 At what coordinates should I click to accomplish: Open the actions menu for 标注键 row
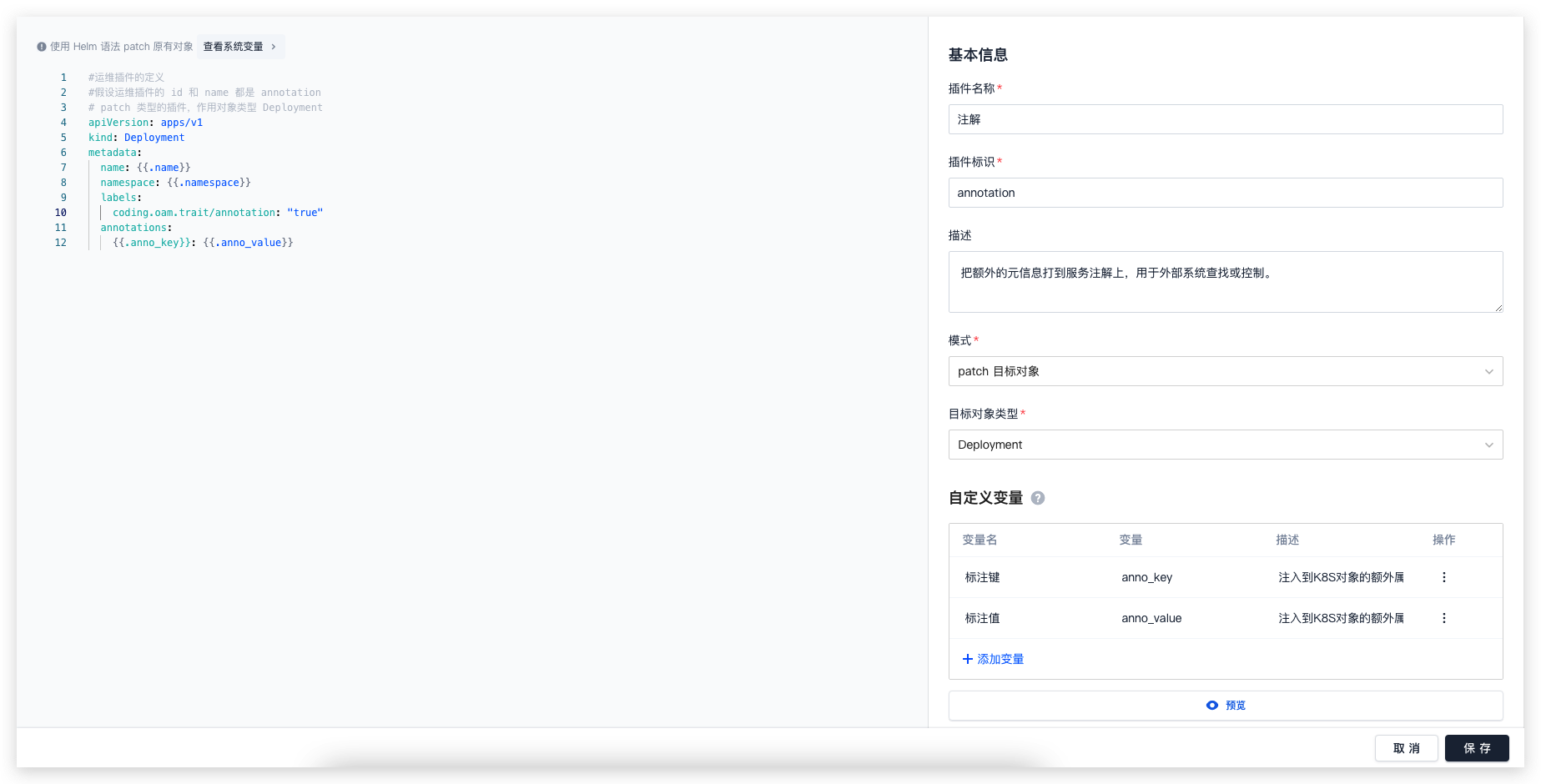coord(1444,577)
